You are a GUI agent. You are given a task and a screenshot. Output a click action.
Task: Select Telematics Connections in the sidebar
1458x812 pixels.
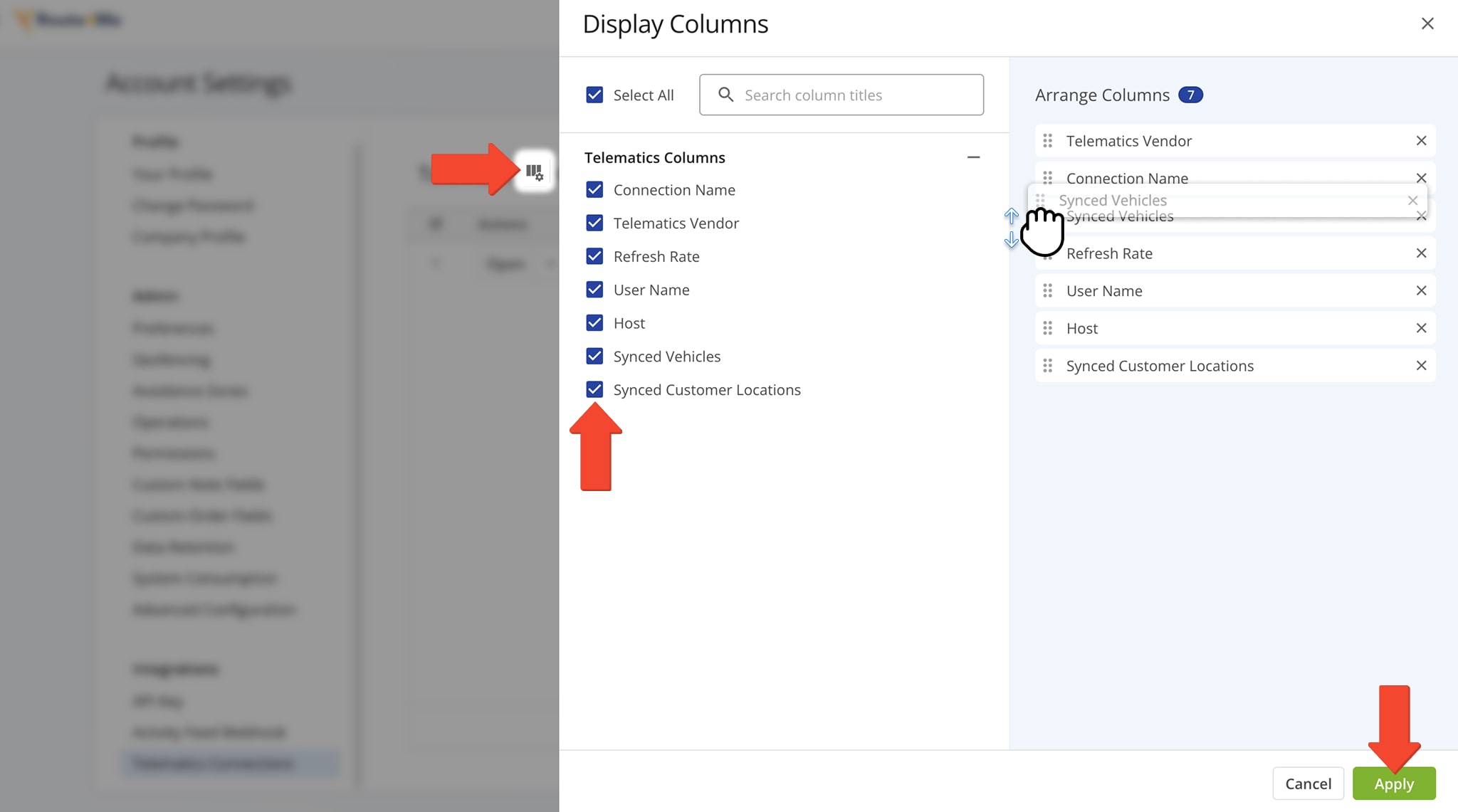tap(212, 763)
